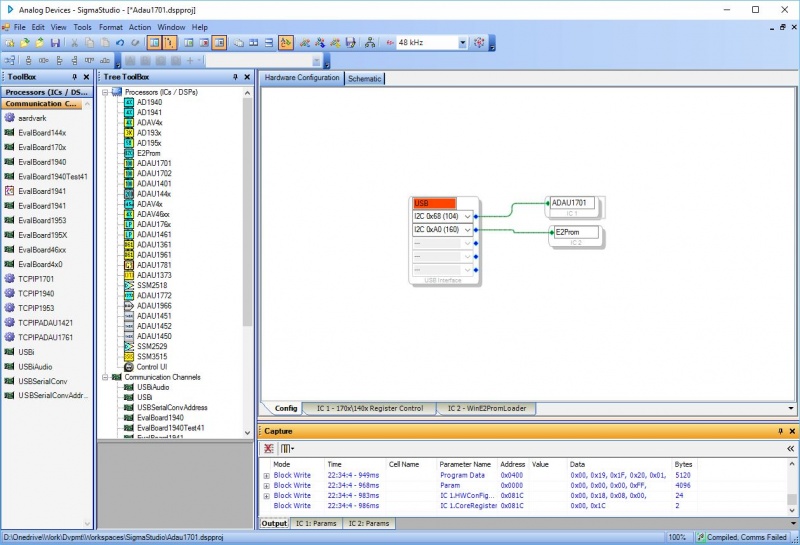Expand the Program Data Block Write row
800x545 pixels.
click(266, 476)
